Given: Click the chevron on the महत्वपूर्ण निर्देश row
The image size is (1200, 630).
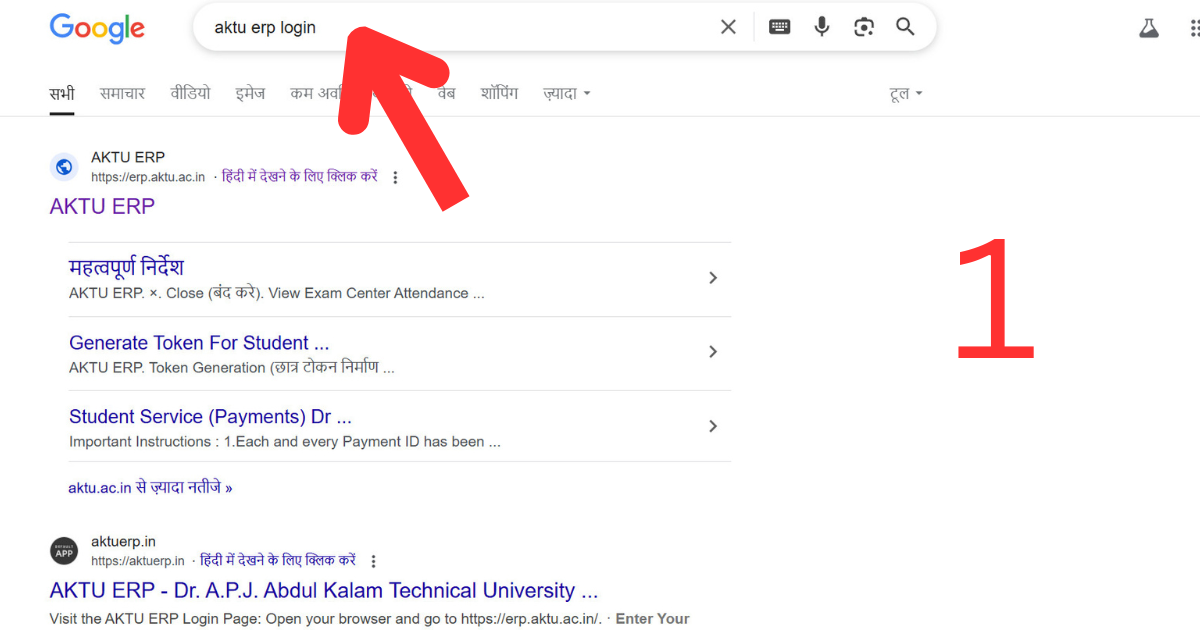Looking at the screenshot, I should (713, 278).
